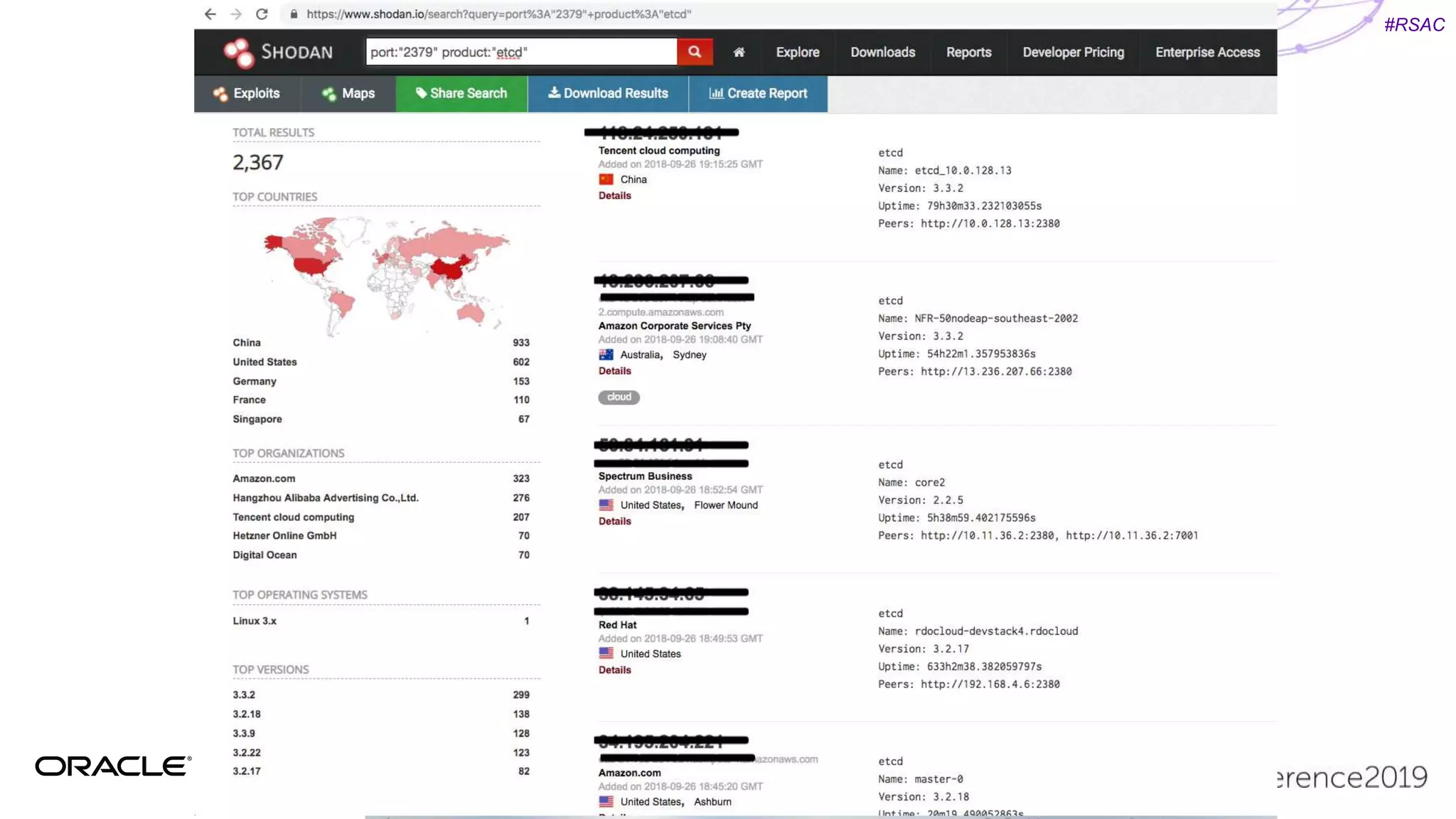The height and width of the screenshot is (819, 1456).
Task: Open Details for the Red Hat result
Action: 614,670
